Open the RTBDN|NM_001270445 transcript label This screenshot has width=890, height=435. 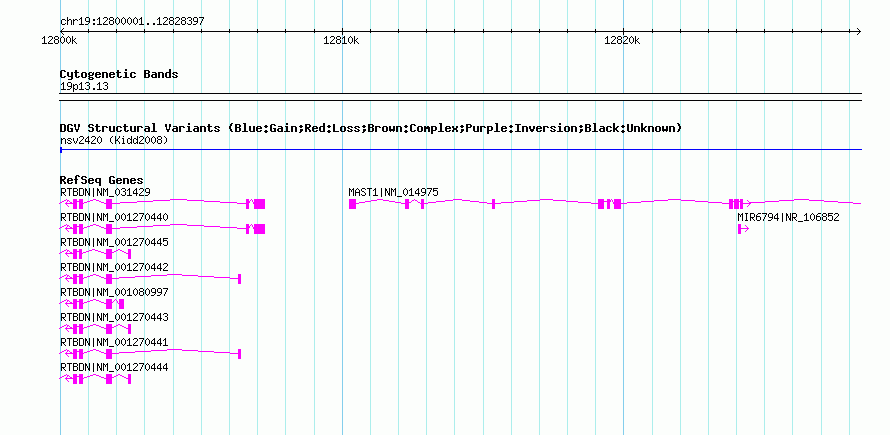114,242
